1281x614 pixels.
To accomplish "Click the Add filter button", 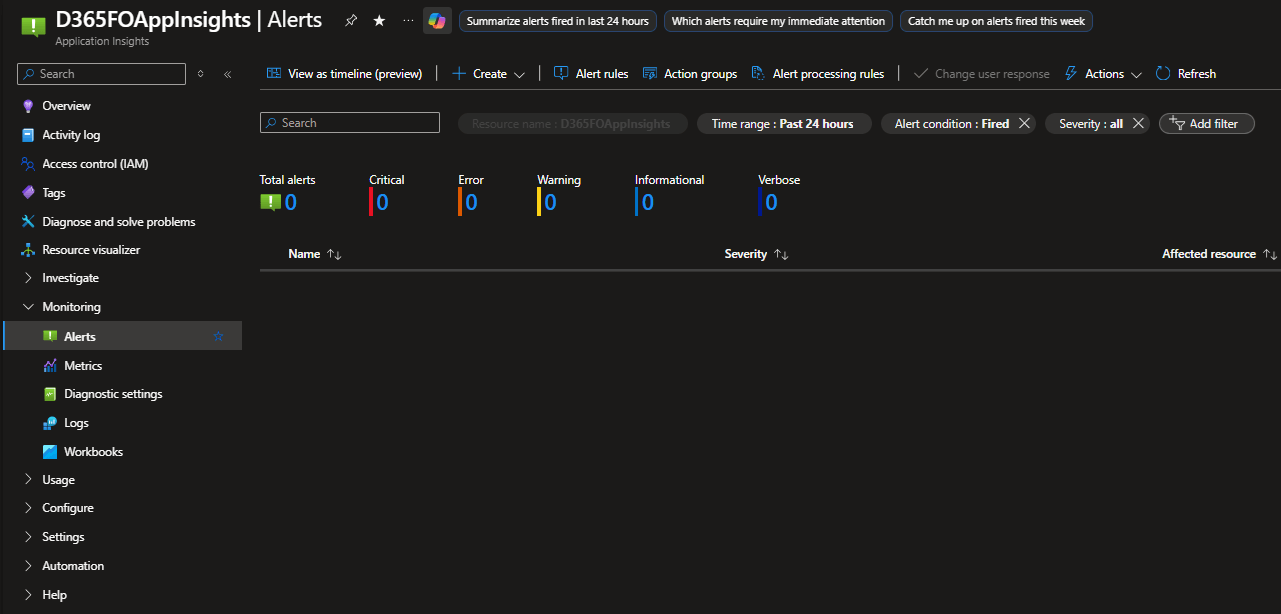I will [1206, 124].
